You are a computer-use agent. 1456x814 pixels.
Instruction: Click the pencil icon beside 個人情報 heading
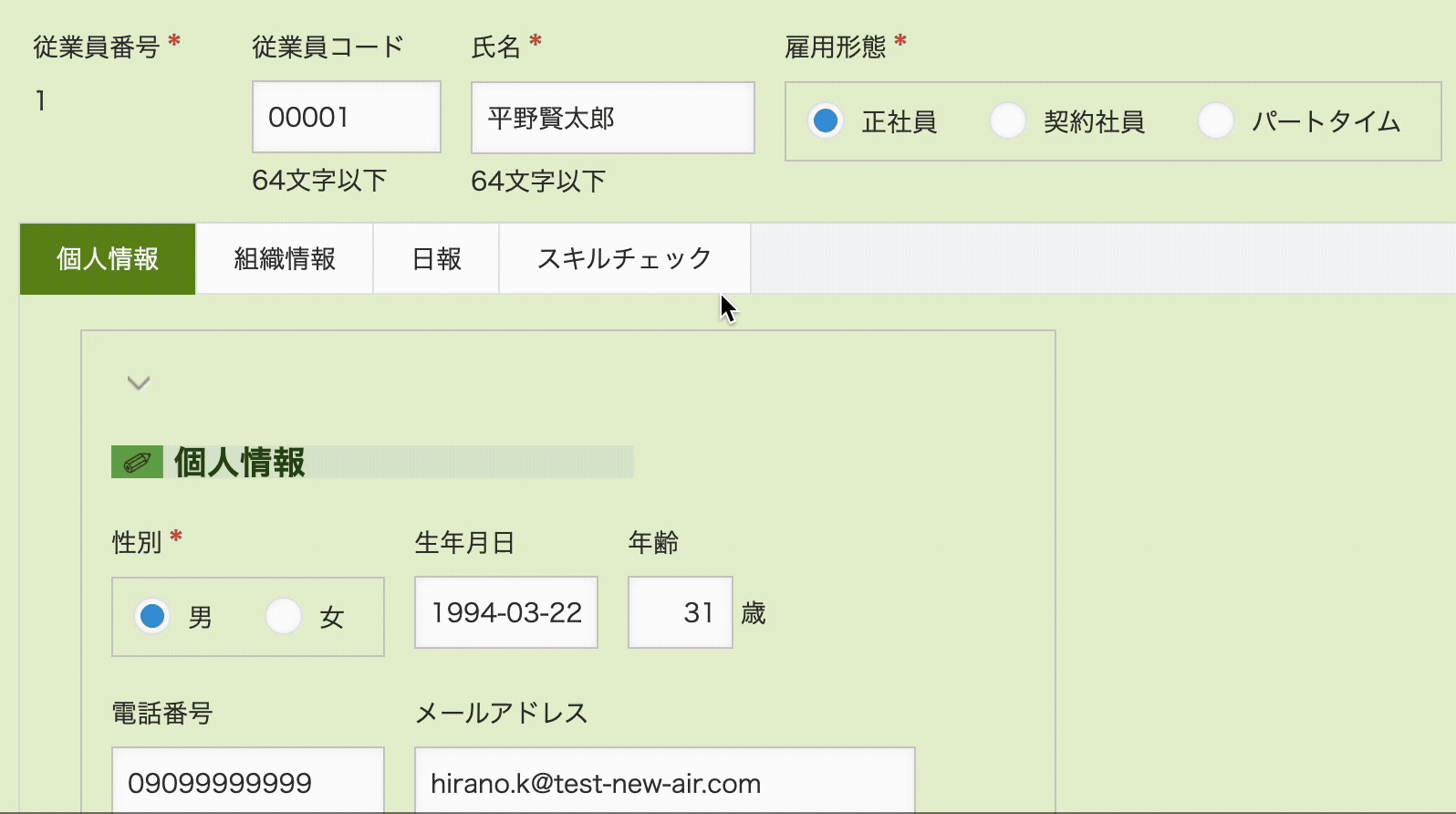(x=137, y=462)
